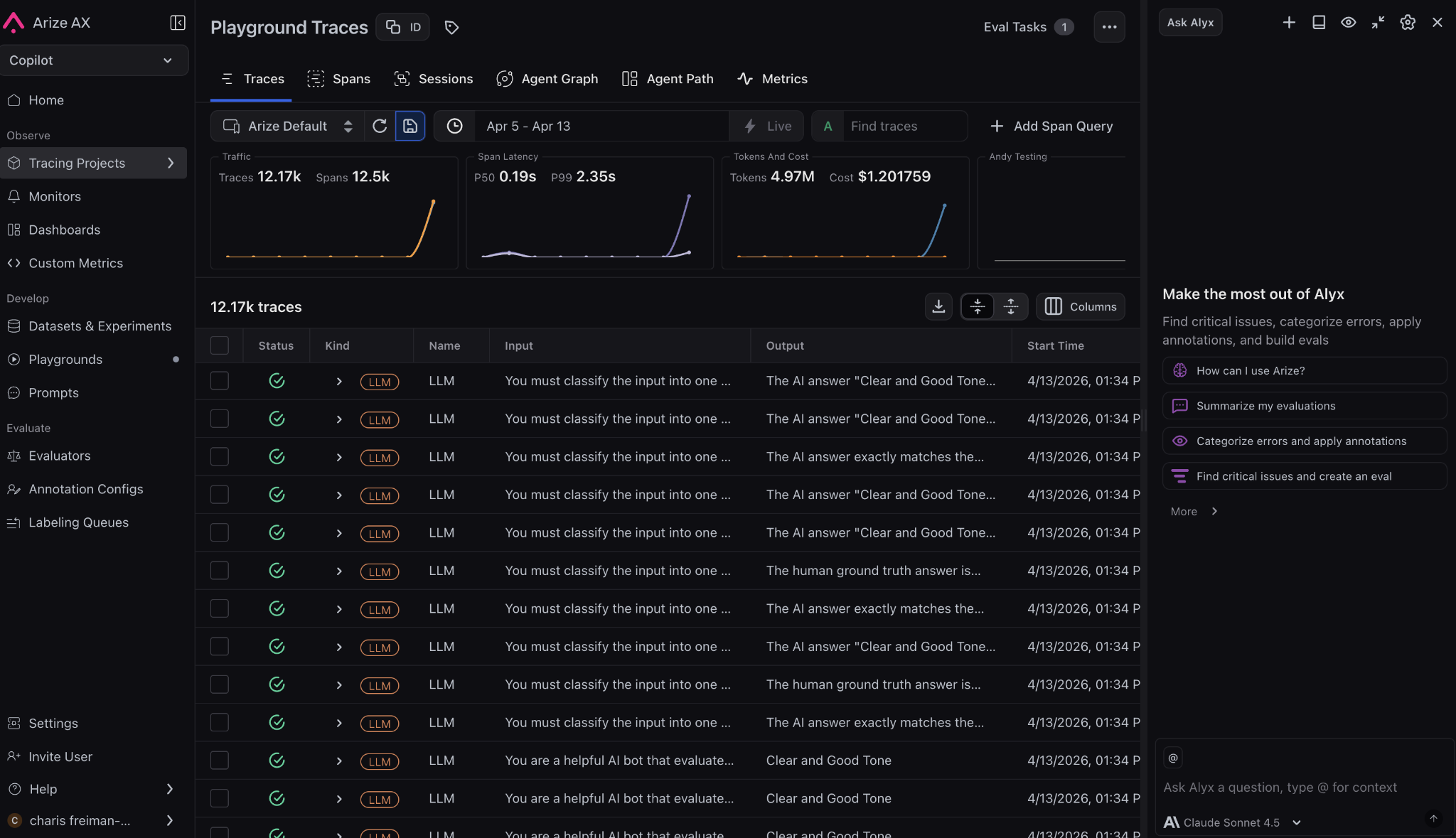
Task: Select expanded row height icon
Action: pos(1010,306)
